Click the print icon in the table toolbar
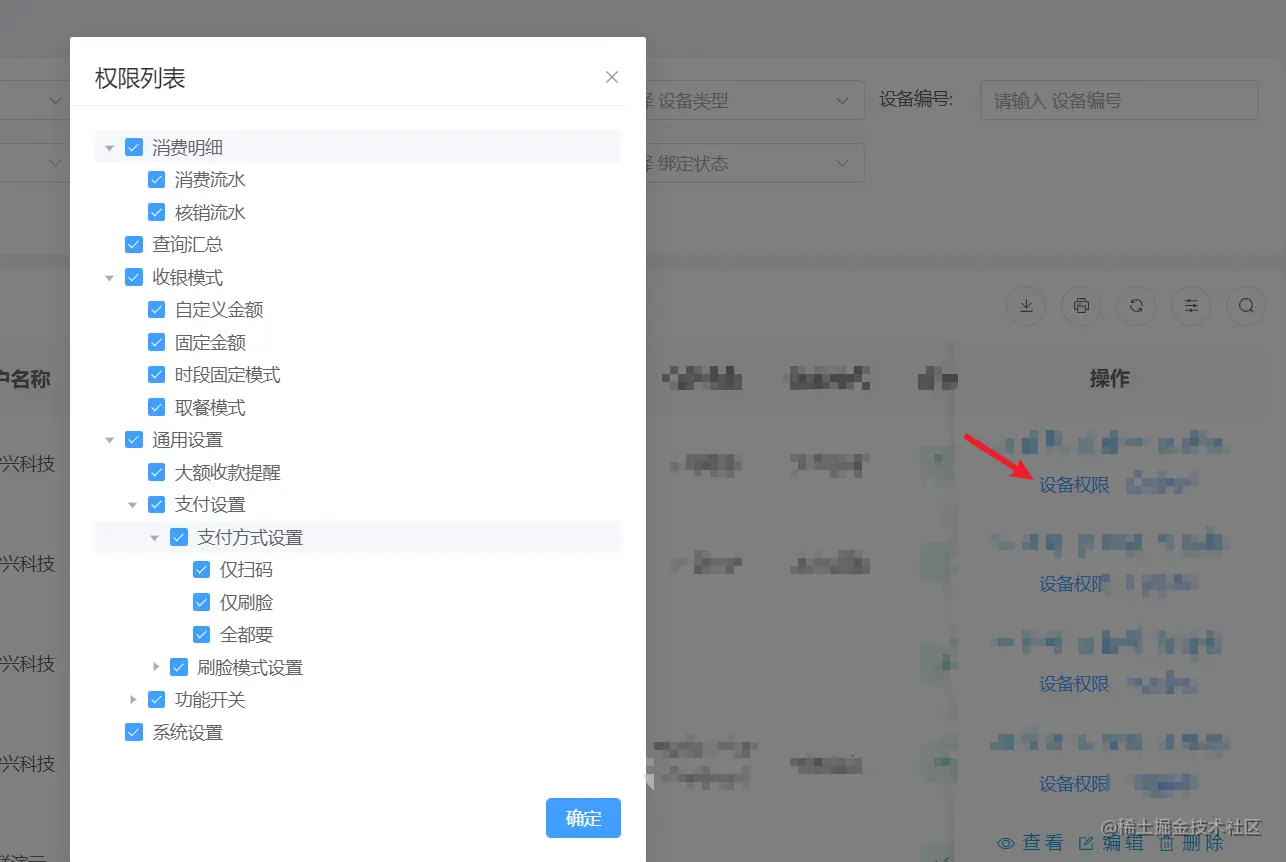 click(x=1081, y=306)
